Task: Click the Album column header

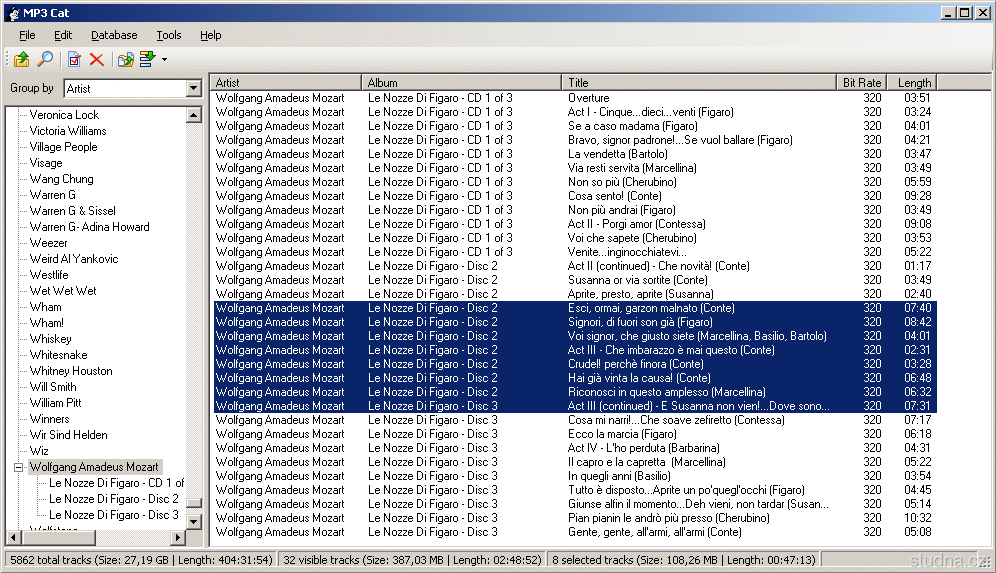Action: tap(460, 82)
